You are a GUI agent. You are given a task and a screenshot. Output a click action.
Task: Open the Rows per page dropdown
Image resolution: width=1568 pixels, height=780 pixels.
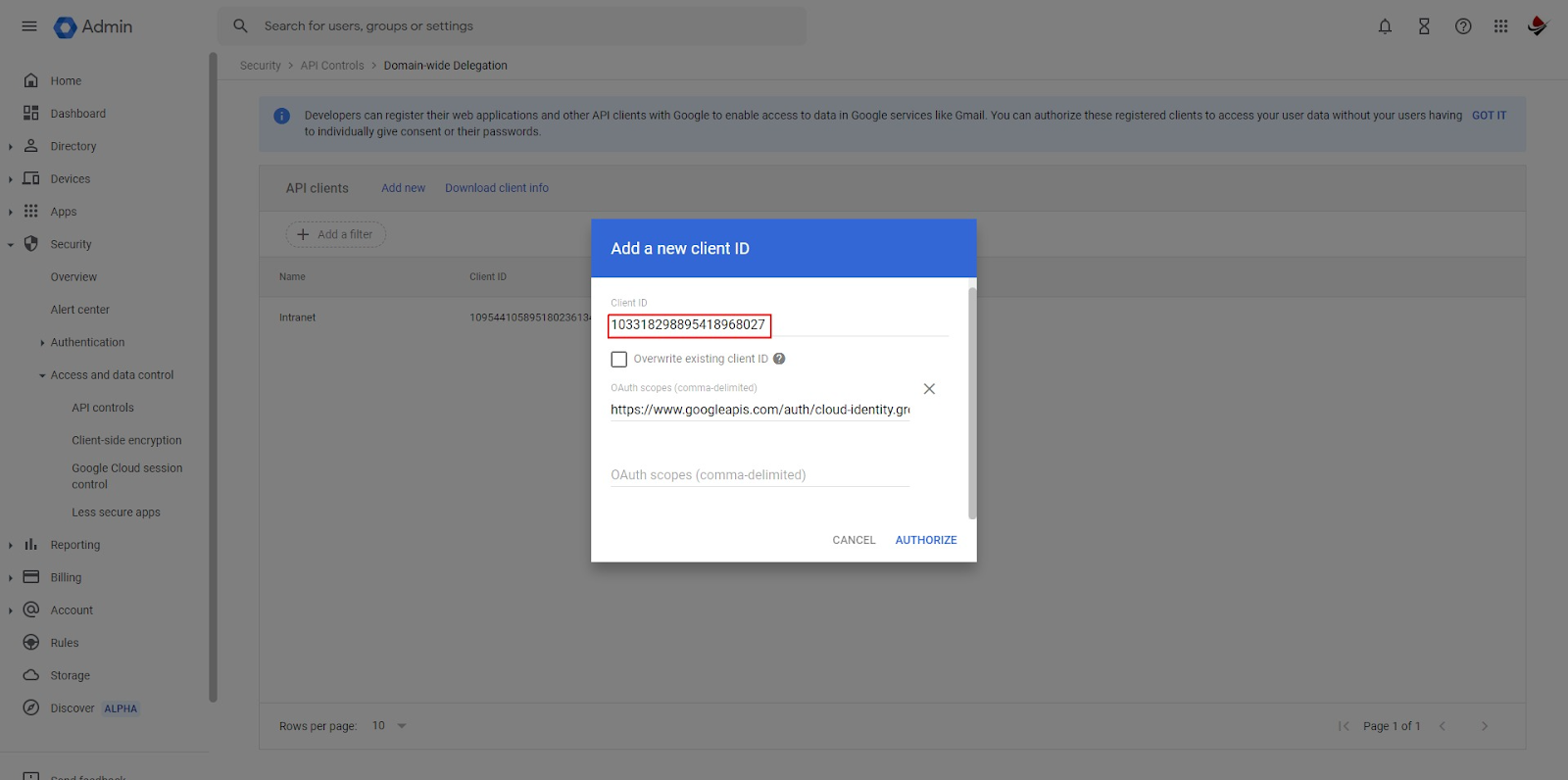[x=389, y=726]
